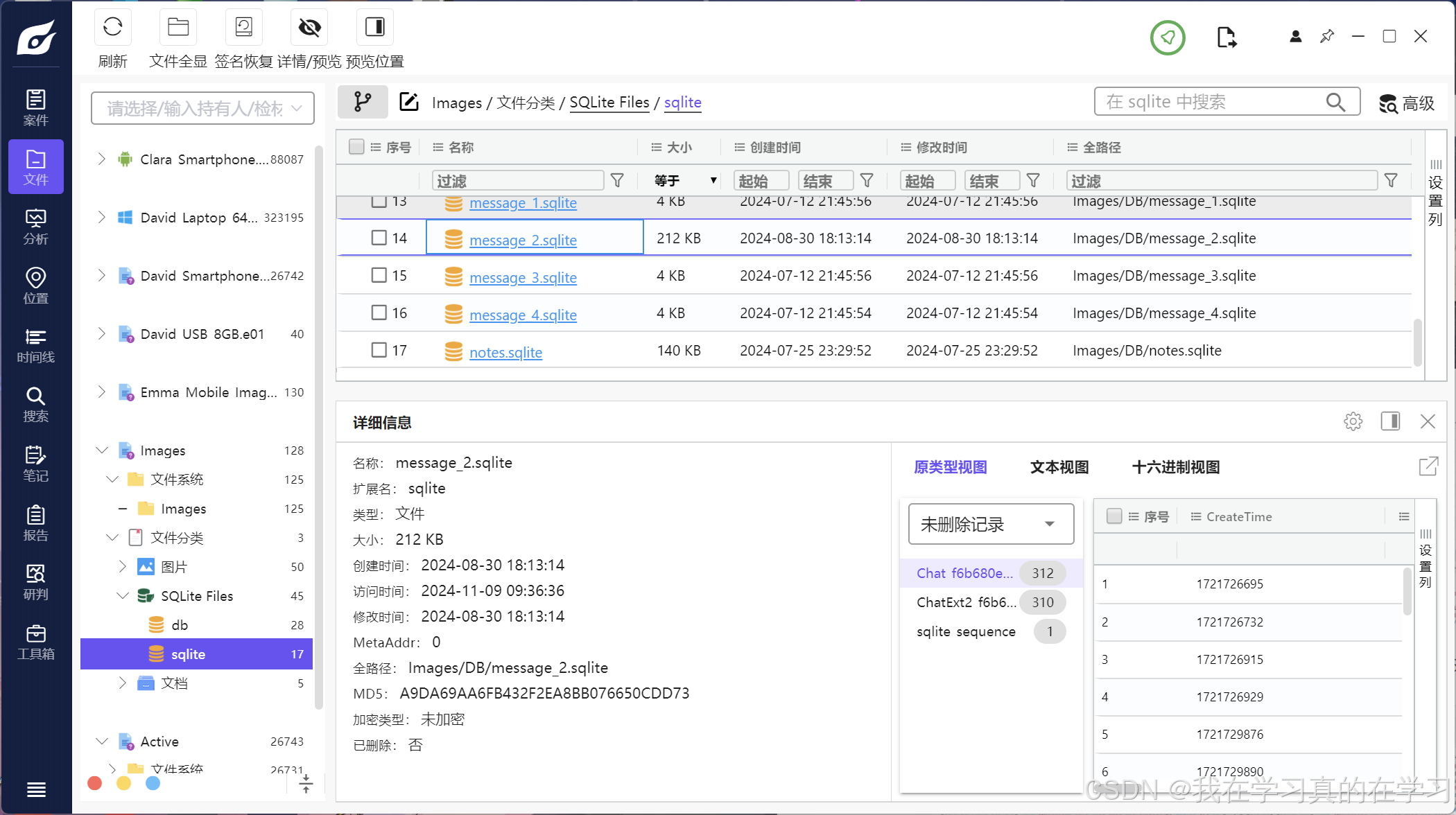The height and width of the screenshot is (815, 1456).
Task: Click the red color dot at the bottom left
Action: (x=95, y=783)
